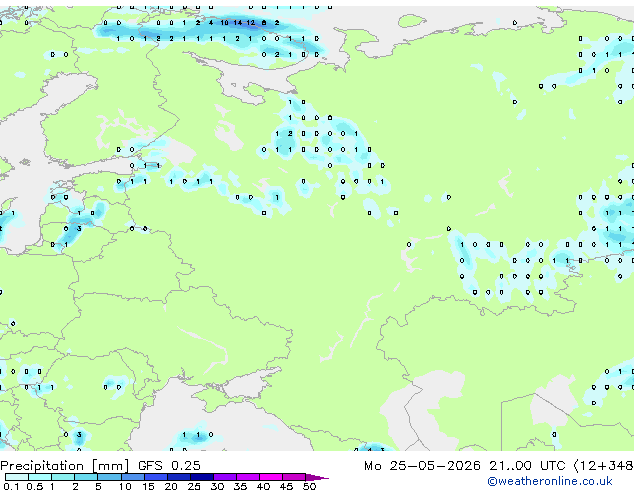Select the dark blue 25-30 mm legend swatch
634x490 pixels.
point(202,477)
